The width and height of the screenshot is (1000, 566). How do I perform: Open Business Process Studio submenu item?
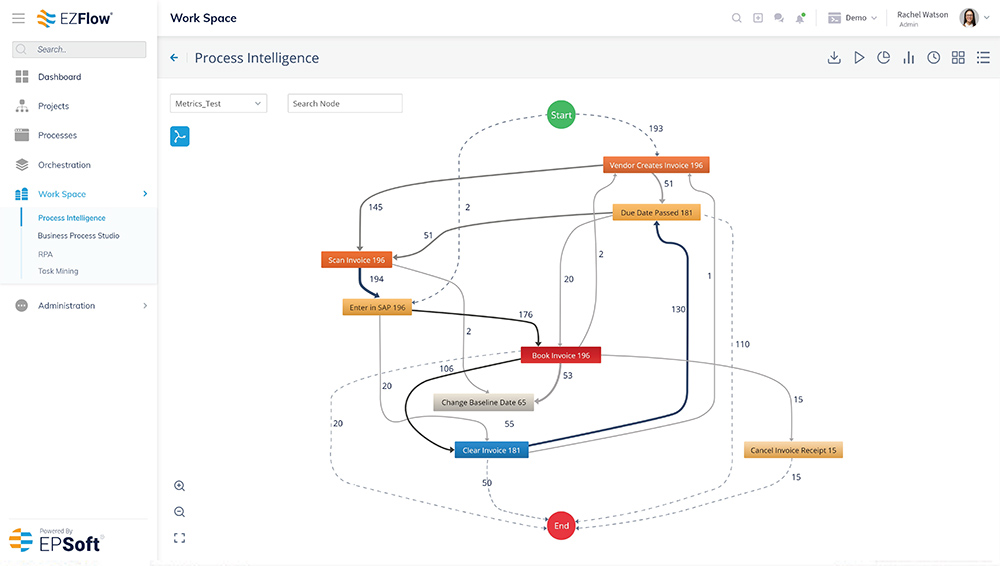[x=78, y=235]
